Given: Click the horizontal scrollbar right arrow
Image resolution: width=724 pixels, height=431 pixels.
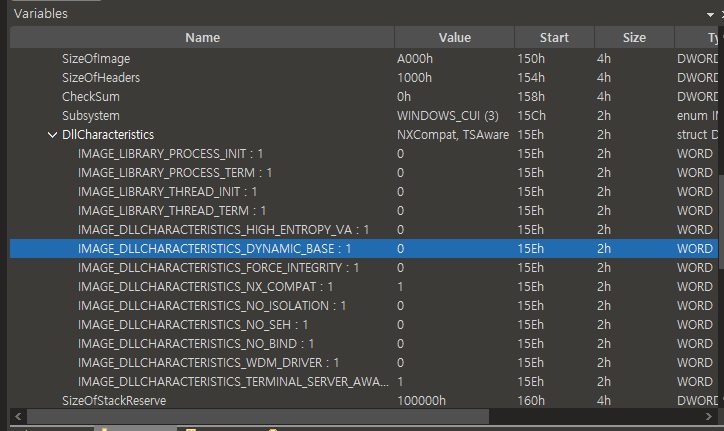Looking at the screenshot, I should coord(709,416).
